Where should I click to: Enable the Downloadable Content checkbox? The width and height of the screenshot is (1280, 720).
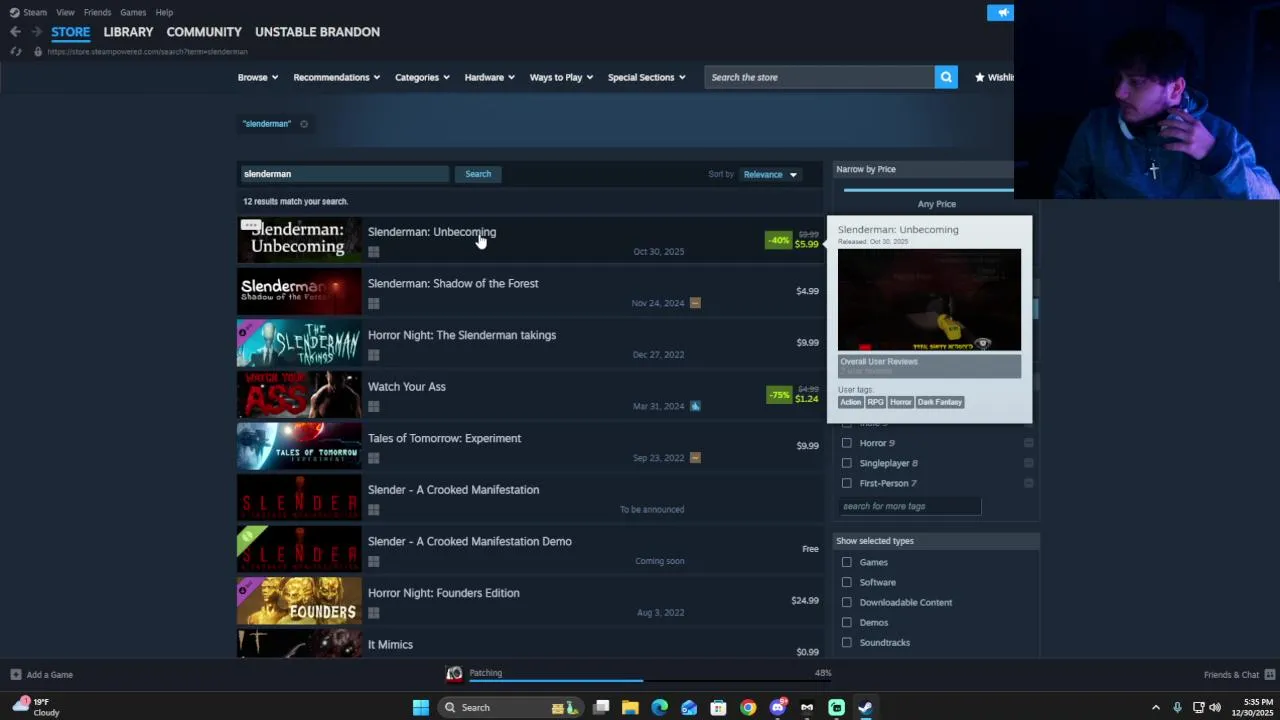click(847, 602)
